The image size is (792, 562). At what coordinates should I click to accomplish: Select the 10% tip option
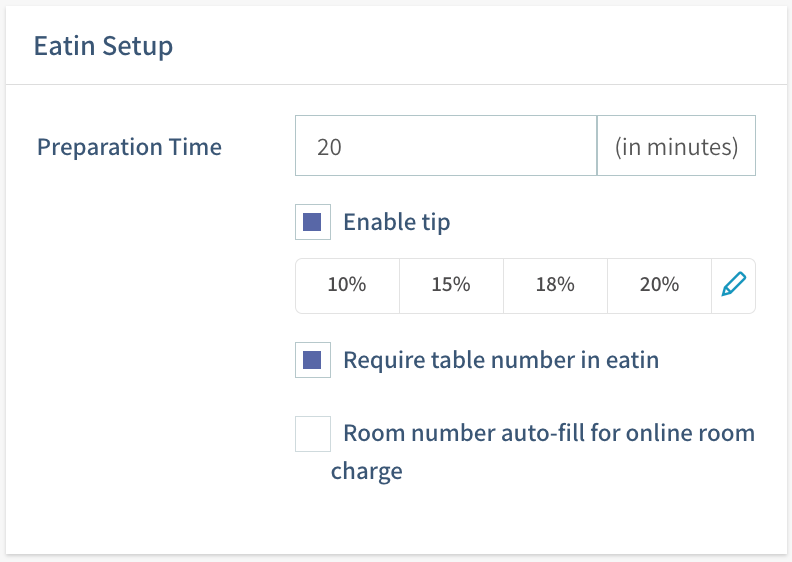pyautogui.click(x=347, y=285)
